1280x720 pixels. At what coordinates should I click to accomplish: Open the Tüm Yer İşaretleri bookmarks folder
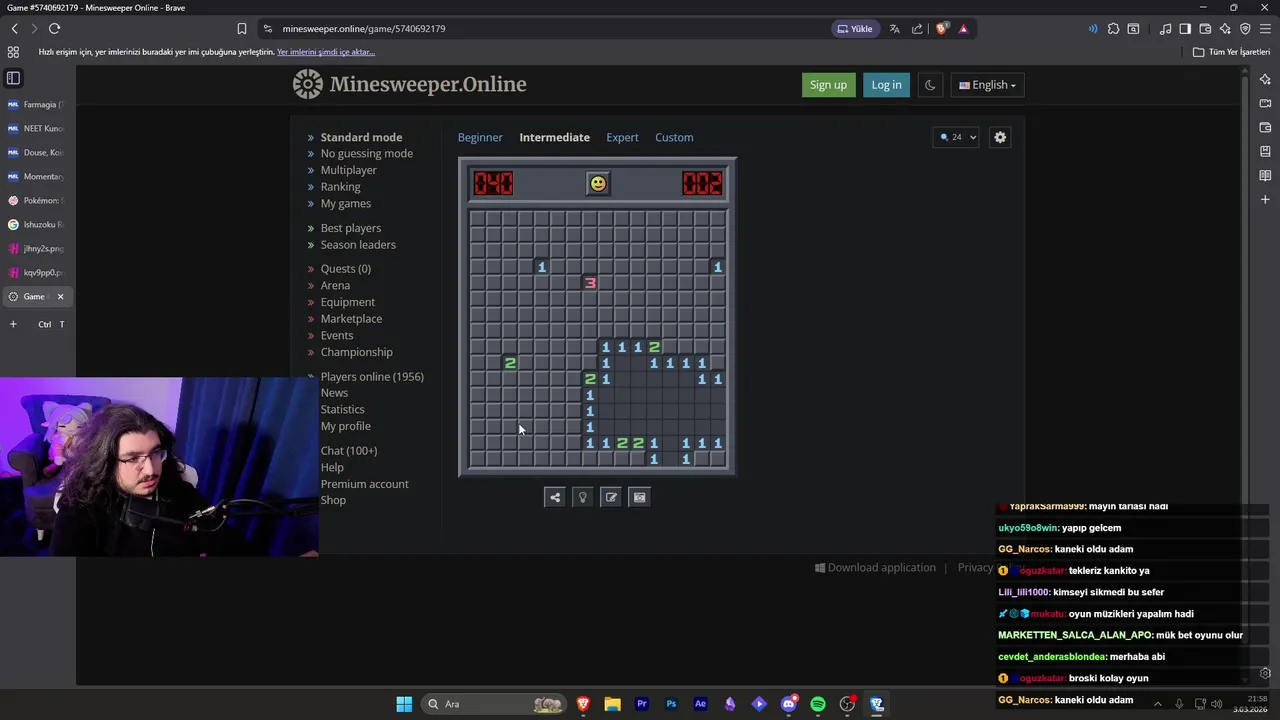click(x=1231, y=52)
